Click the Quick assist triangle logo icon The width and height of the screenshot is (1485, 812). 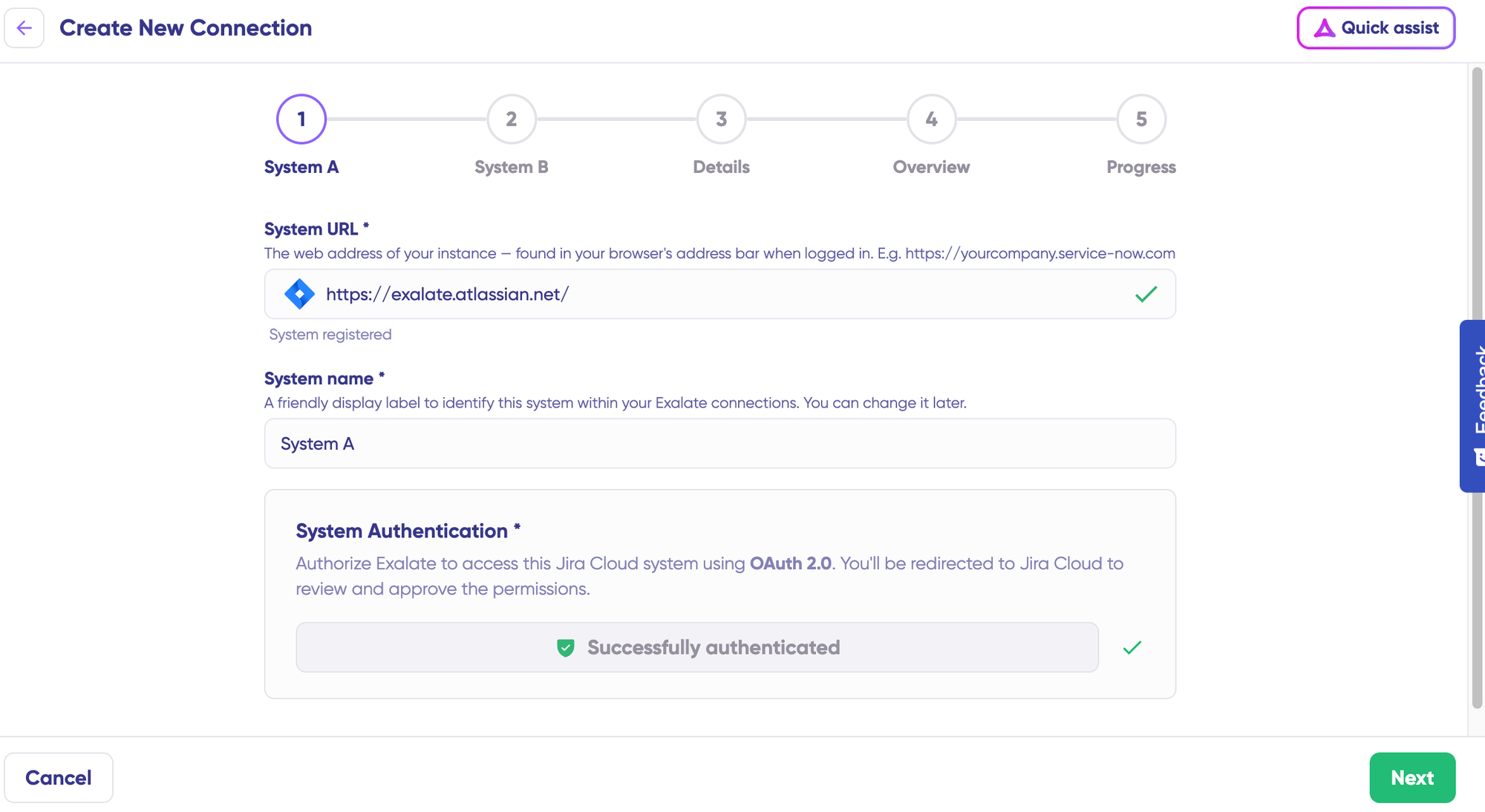pyautogui.click(x=1324, y=28)
